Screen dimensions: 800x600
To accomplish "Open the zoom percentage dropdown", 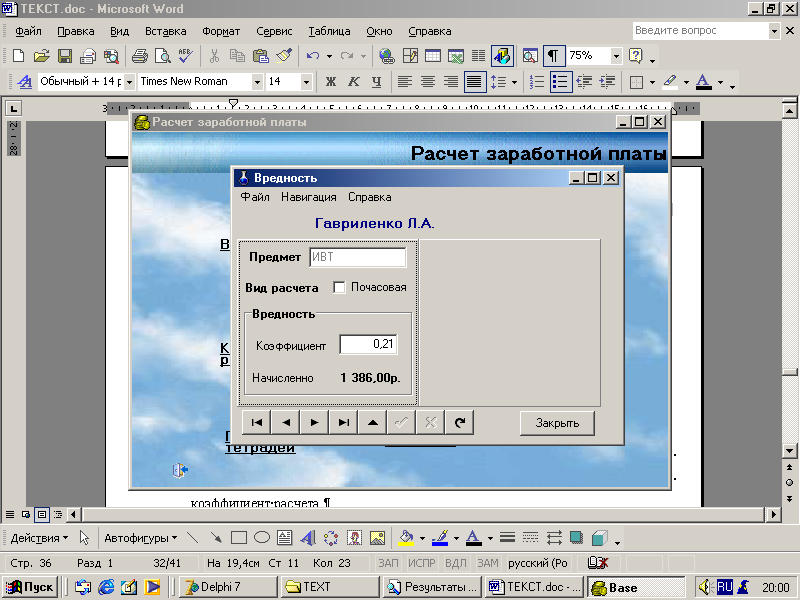I will 616,56.
